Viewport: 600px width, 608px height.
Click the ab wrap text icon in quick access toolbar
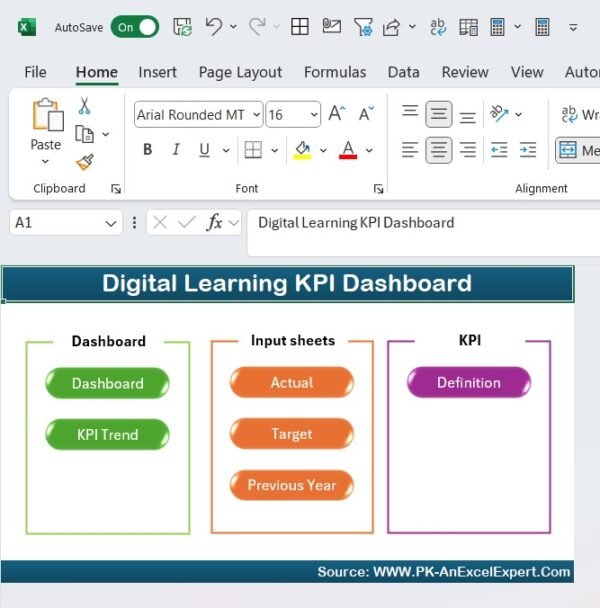tap(438, 27)
